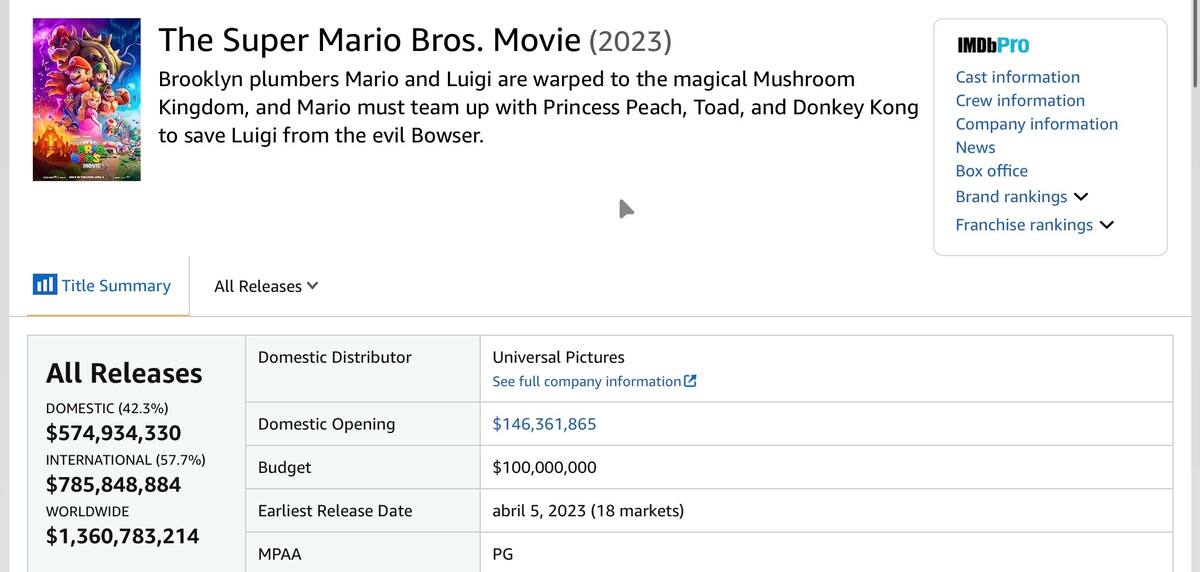Click the Universal Pictures distributor name
Image resolution: width=1200 pixels, height=572 pixels.
point(558,357)
